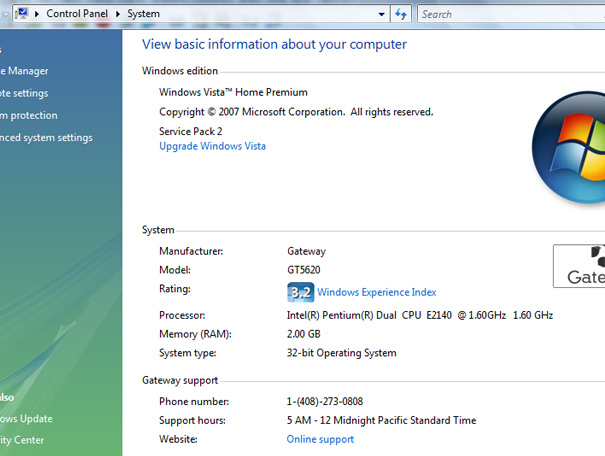The width and height of the screenshot is (605, 456).
Task: Click the Online support website link
Action: click(320, 439)
